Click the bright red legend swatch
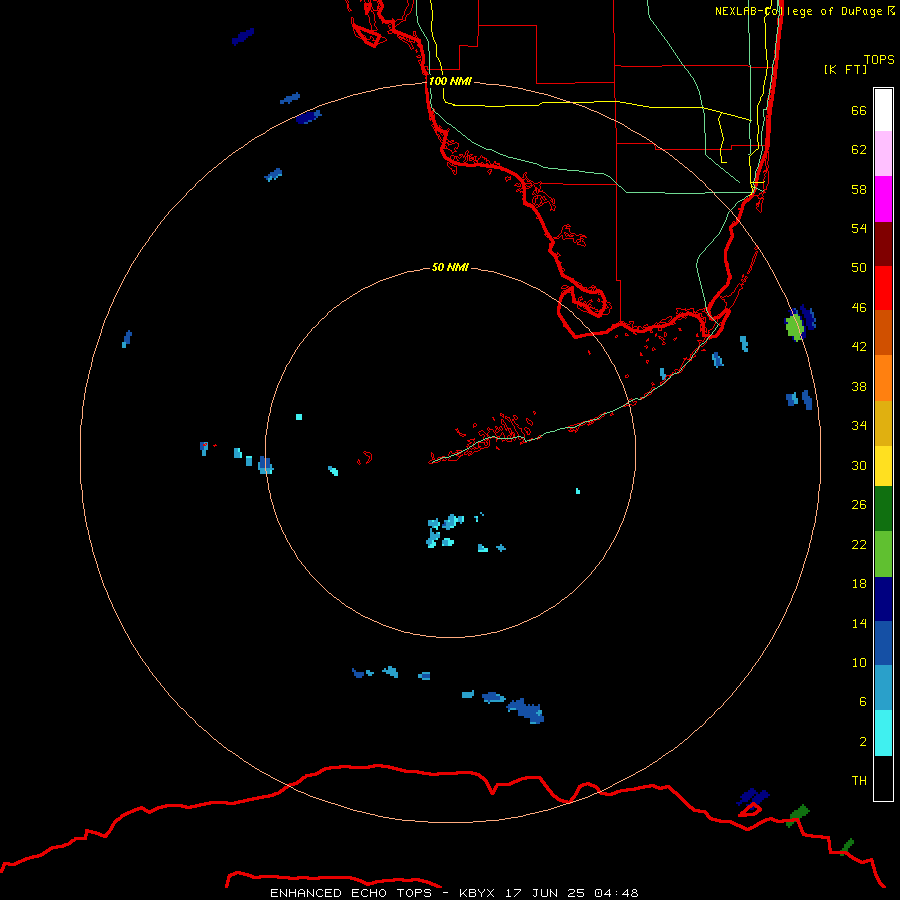The width and height of the screenshot is (900, 900). tap(883, 288)
